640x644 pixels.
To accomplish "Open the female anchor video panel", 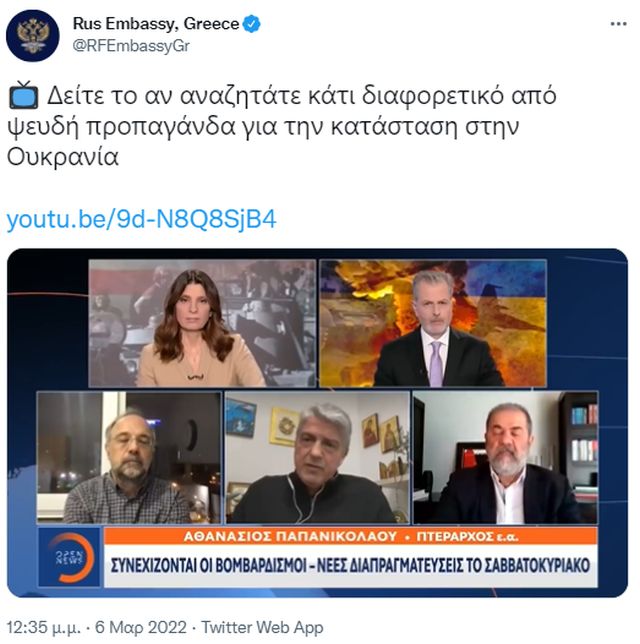I will pos(203,323).
